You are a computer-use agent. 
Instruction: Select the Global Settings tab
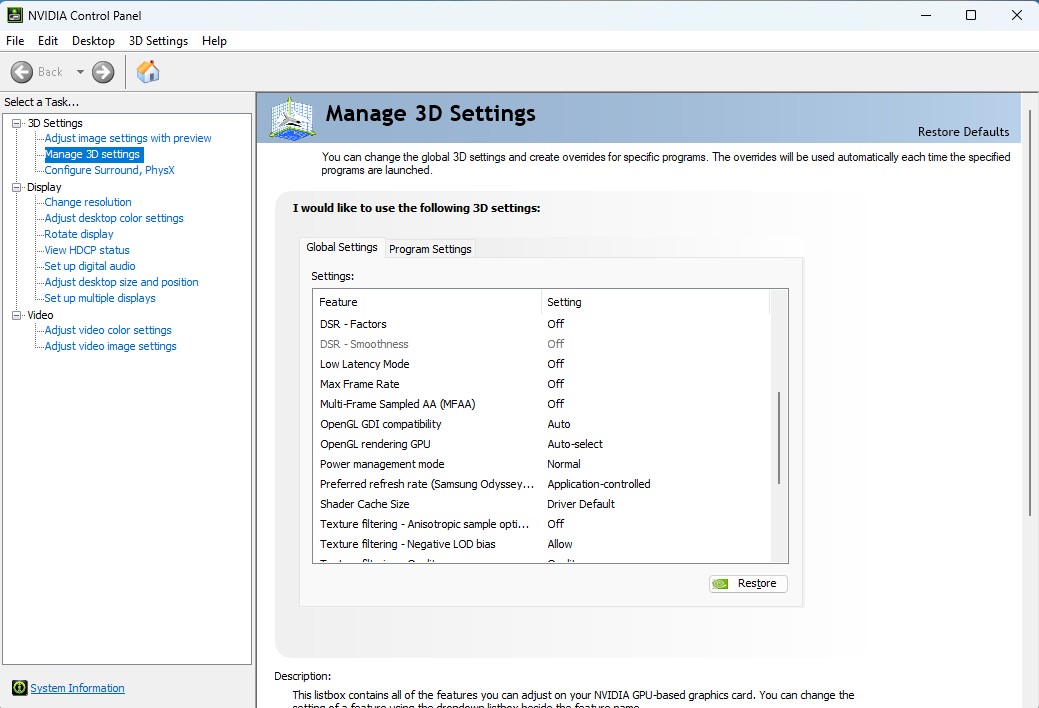342,247
